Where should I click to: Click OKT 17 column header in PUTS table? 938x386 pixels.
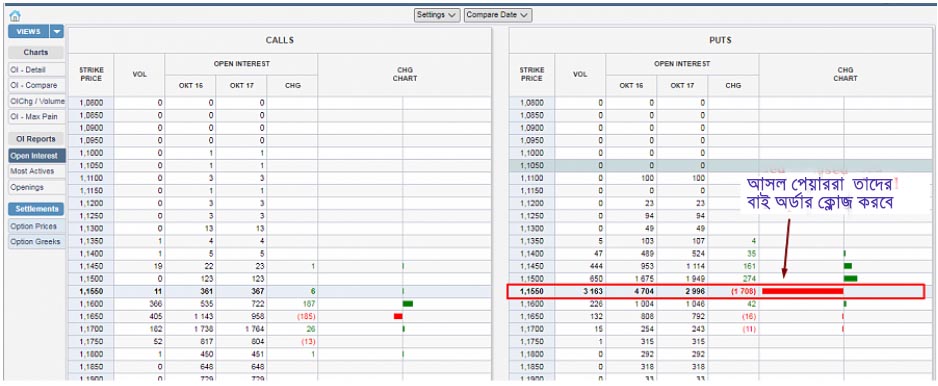click(x=683, y=86)
